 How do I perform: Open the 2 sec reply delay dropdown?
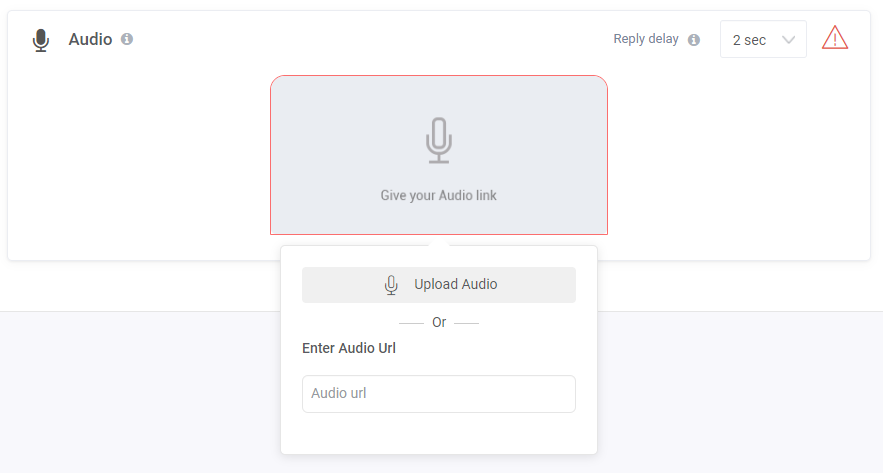763,39
